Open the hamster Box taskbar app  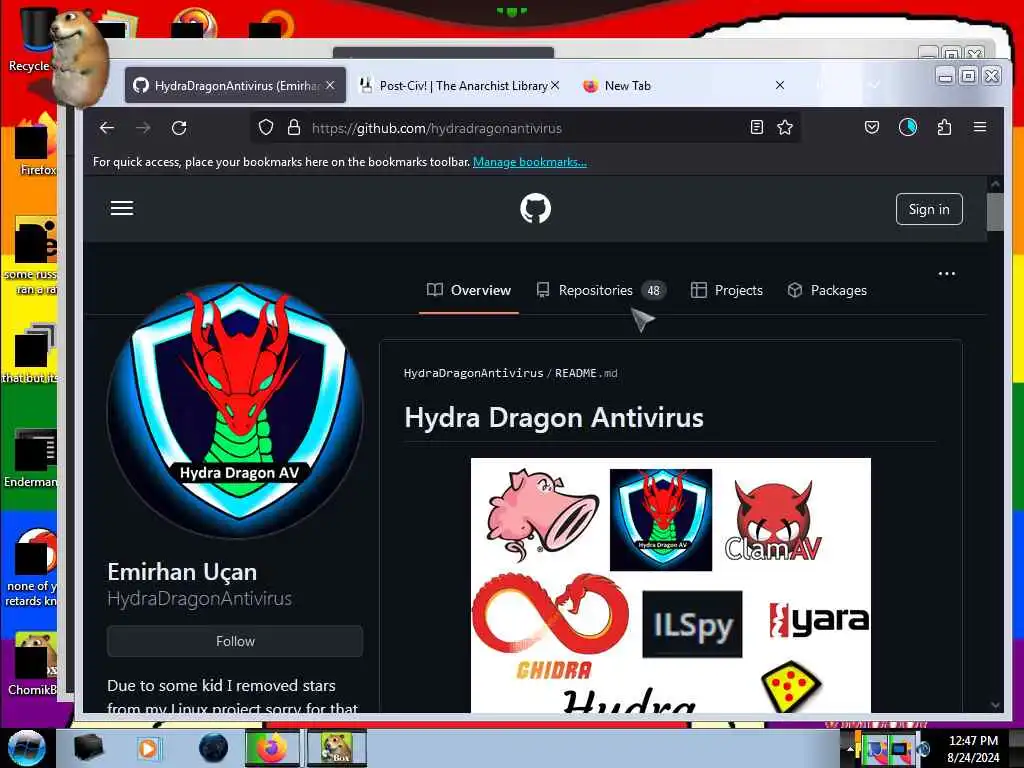coord(337,748)
